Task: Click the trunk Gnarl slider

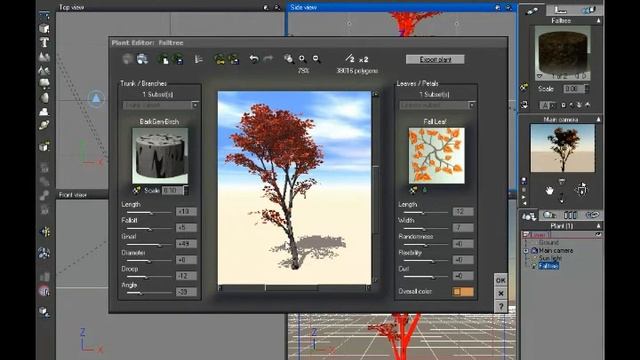Action: 149,244
